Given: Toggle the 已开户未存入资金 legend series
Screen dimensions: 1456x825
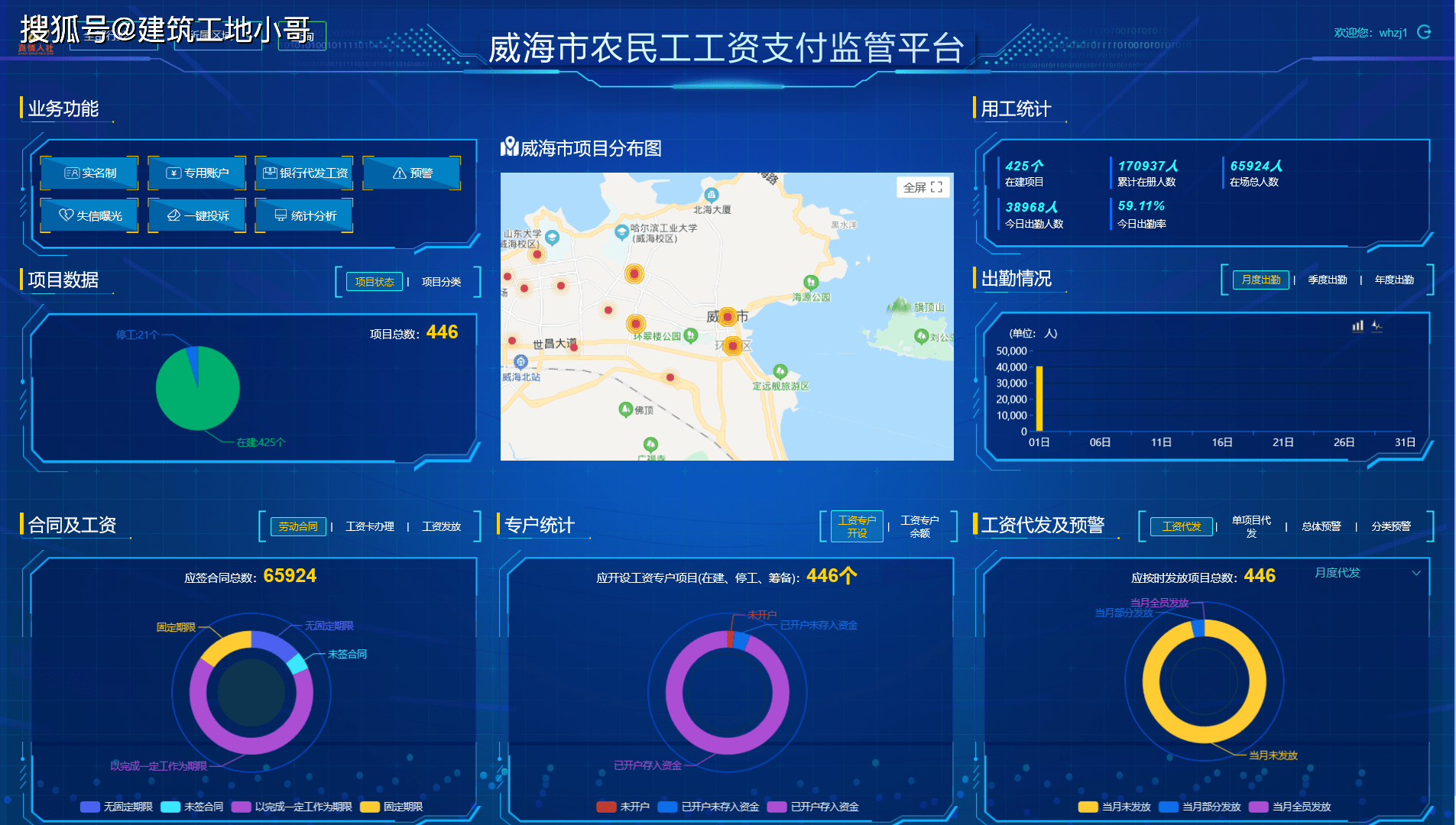Looking at the screenshot, I should (709, 807).
